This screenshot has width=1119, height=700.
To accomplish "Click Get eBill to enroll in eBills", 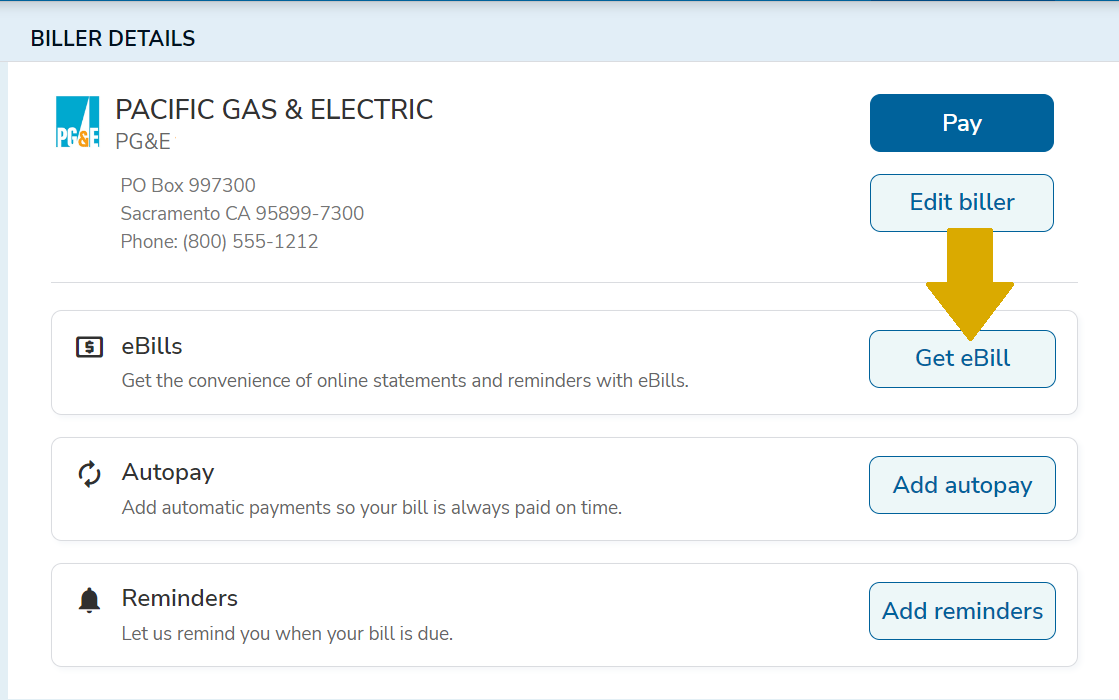I will tap(961, 358).
